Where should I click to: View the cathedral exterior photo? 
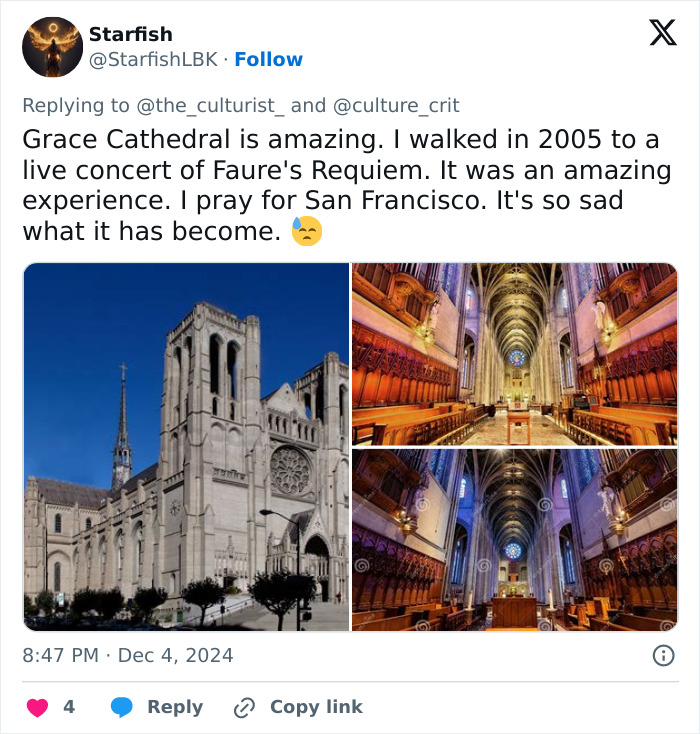(186, 446)
